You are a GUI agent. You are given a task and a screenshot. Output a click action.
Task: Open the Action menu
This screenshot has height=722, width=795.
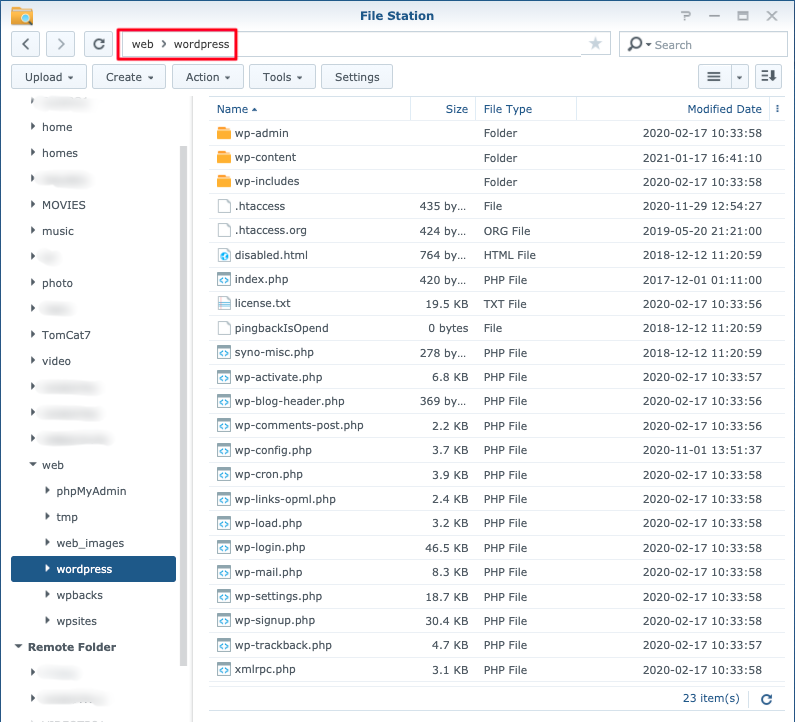(208, 77)
